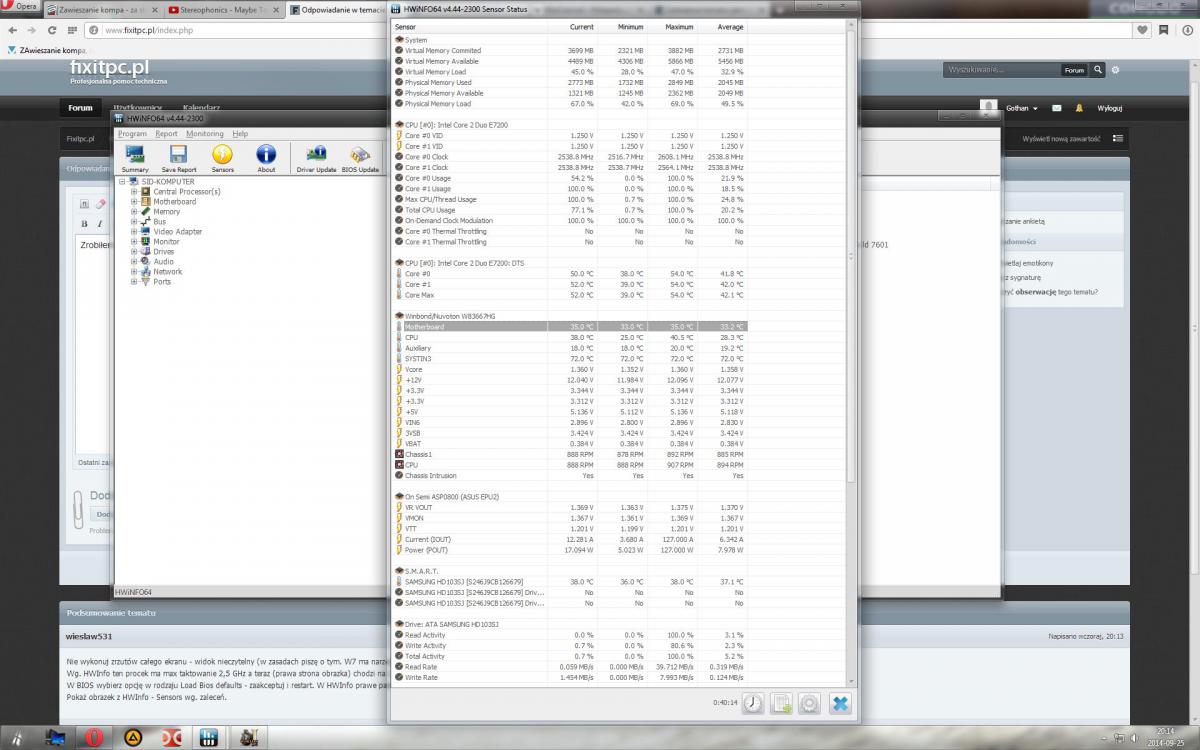Open the Gothan user dropdown
The width and height of the screenshot is (1200, 750).
click(x=1021, y=108)
